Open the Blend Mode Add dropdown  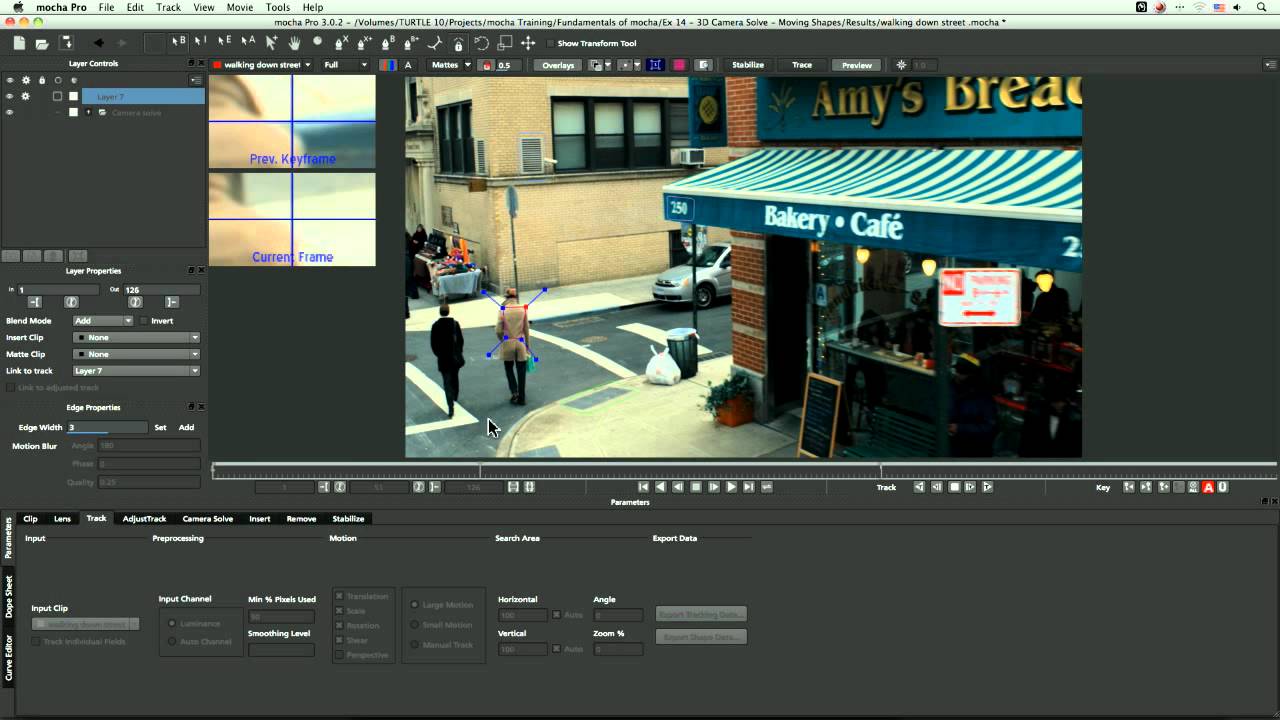(103, 321)
